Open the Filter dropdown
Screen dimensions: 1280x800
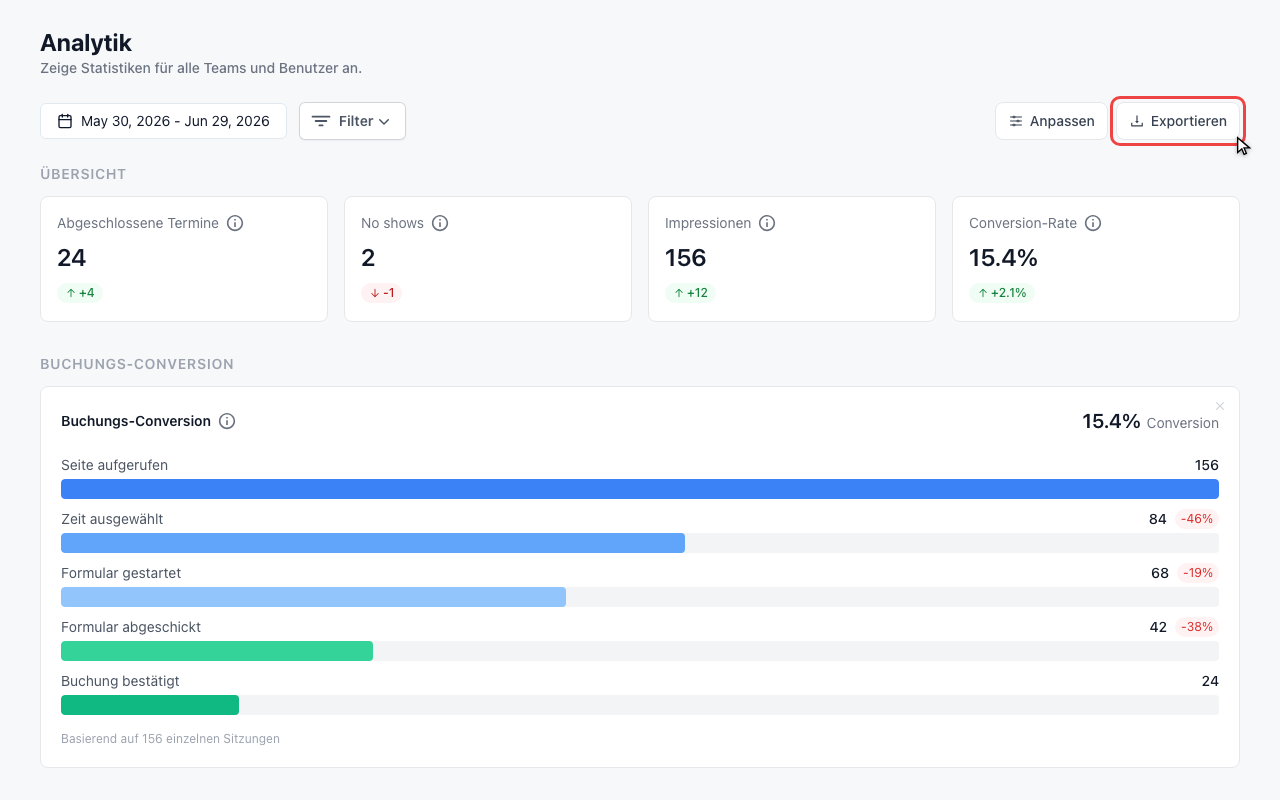pos(352,121)
